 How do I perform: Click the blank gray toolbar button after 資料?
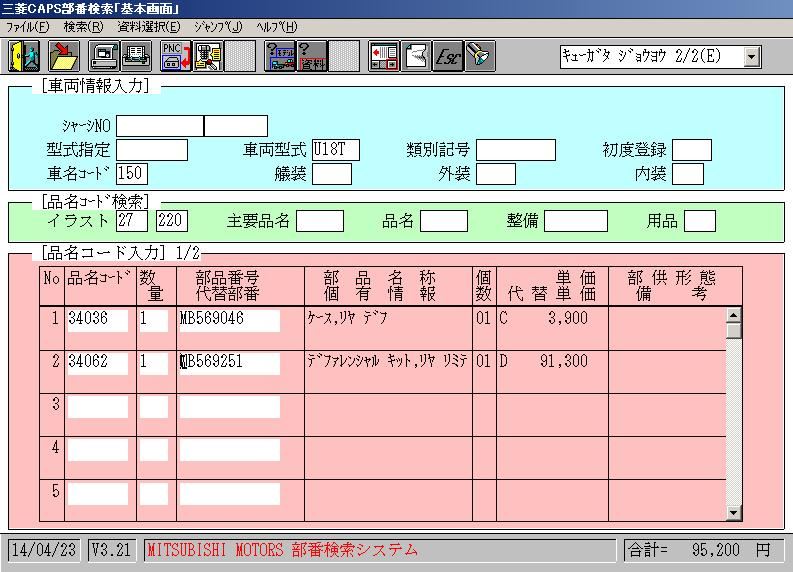(x=343, y=56)
